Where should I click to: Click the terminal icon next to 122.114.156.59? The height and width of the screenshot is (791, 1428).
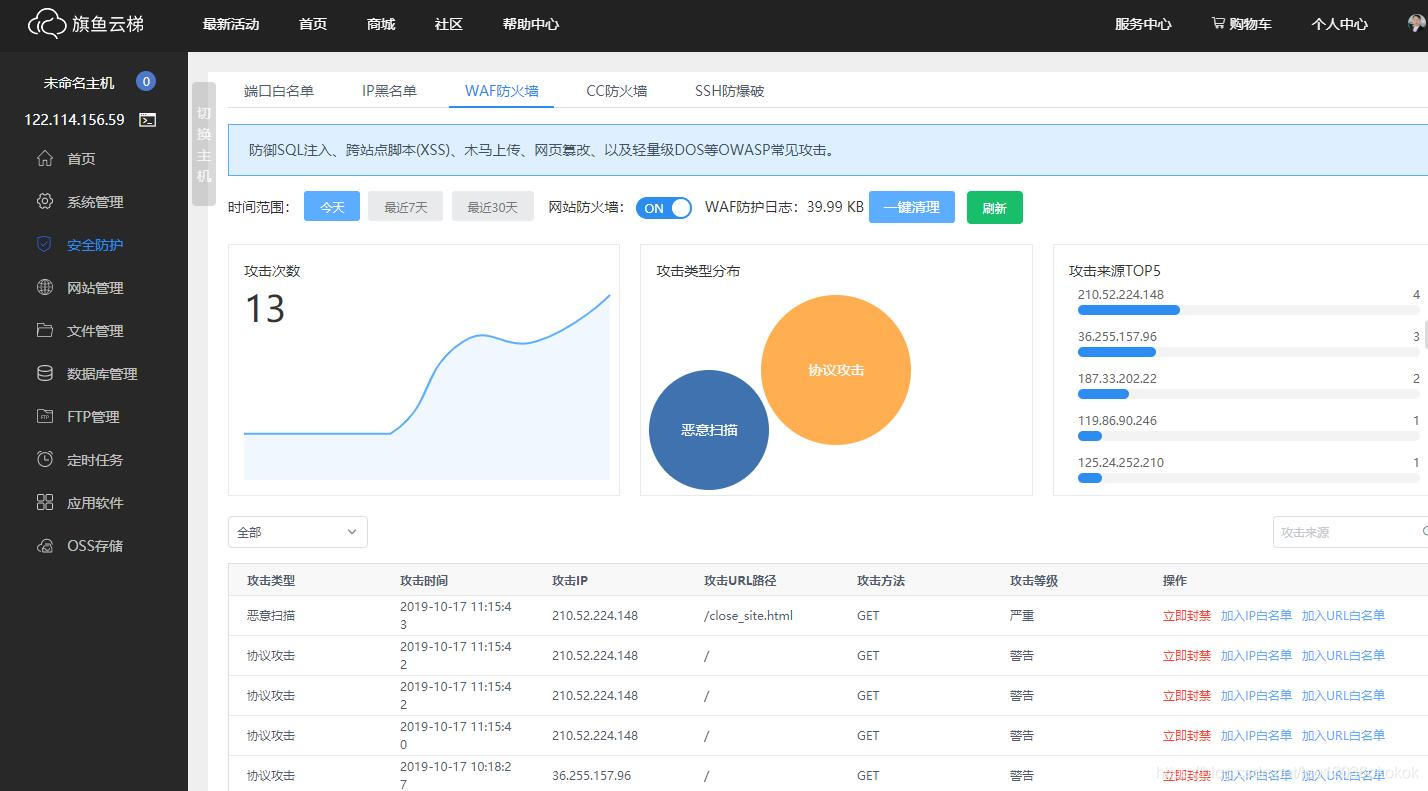pyautogui.click(x=146, y=119)
